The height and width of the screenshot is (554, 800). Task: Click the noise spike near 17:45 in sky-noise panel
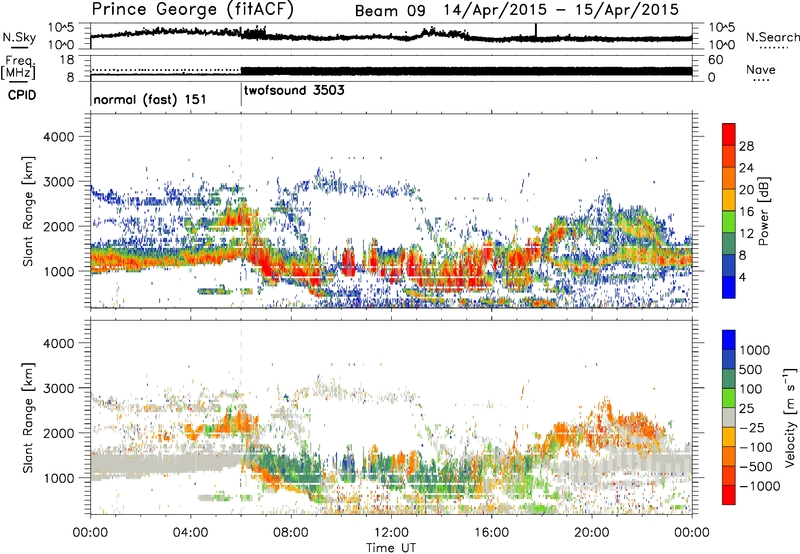click(x=536, y=31)
